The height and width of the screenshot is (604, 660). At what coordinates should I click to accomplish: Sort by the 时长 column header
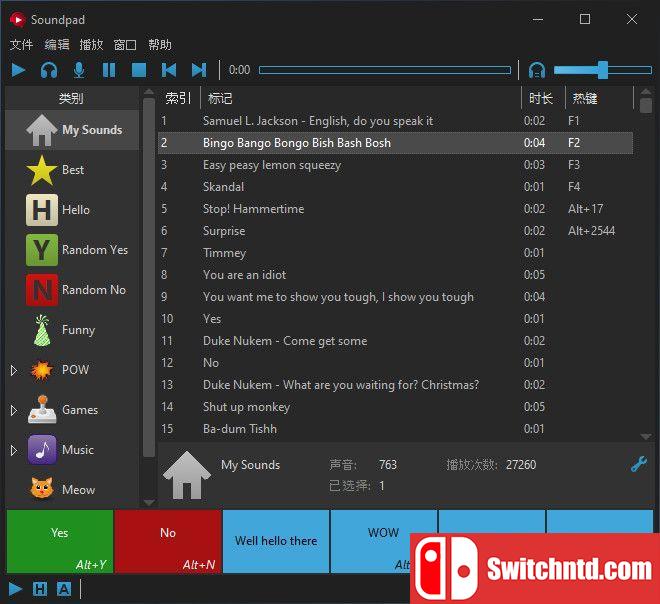click(x=542, y=98)
